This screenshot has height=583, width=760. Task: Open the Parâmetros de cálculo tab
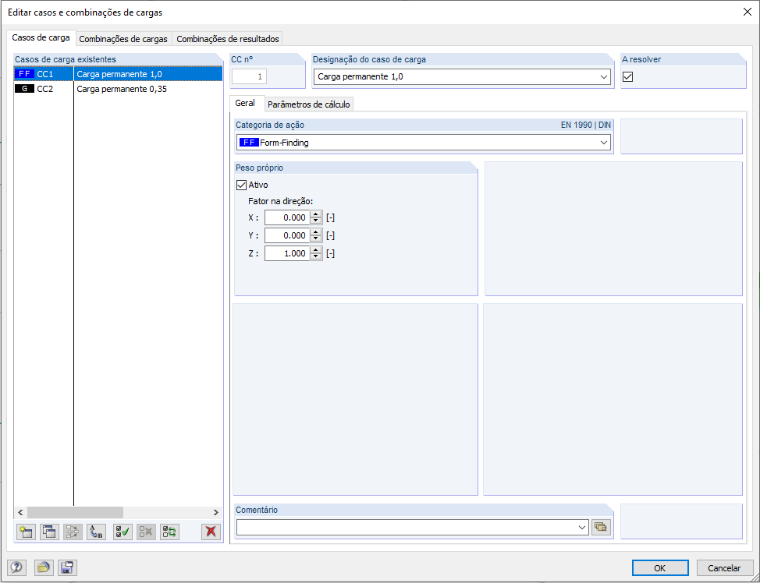(309, 104)
